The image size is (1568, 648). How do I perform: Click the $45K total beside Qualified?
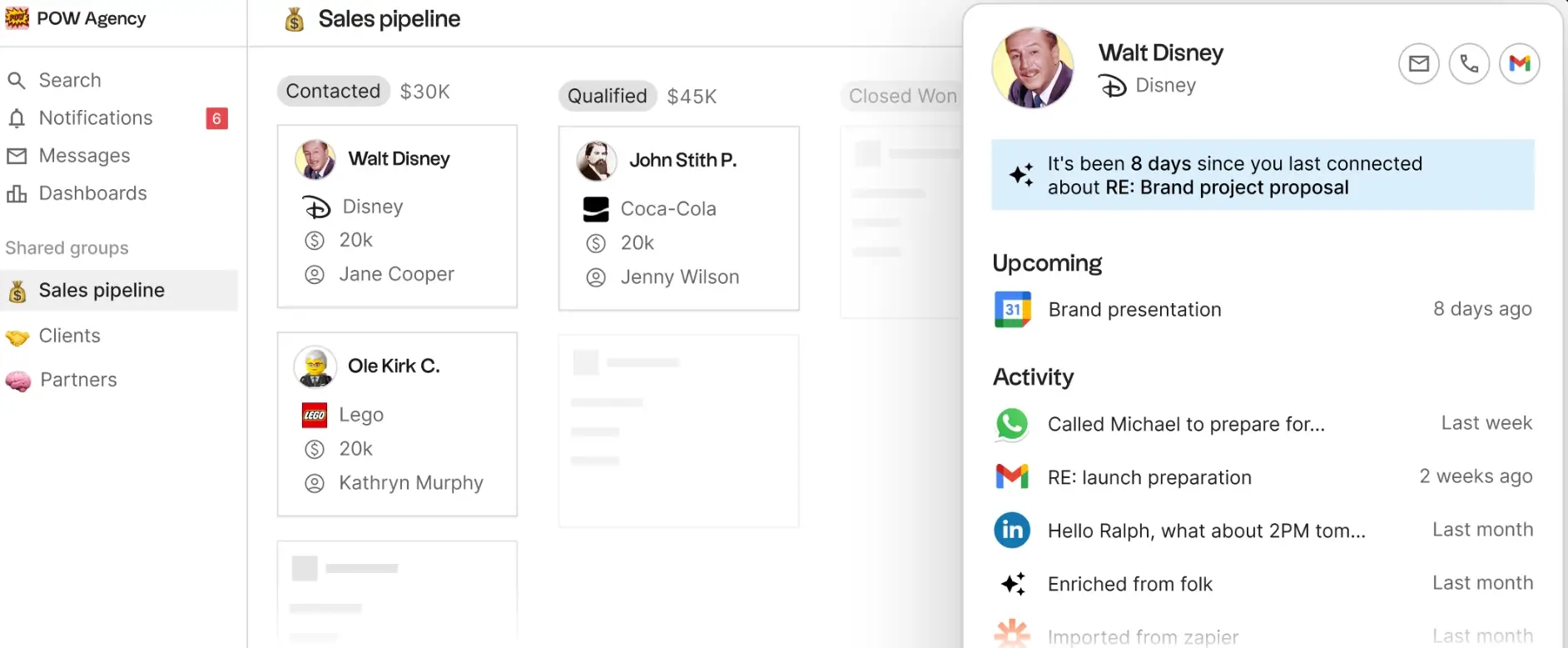coord(692,97)
